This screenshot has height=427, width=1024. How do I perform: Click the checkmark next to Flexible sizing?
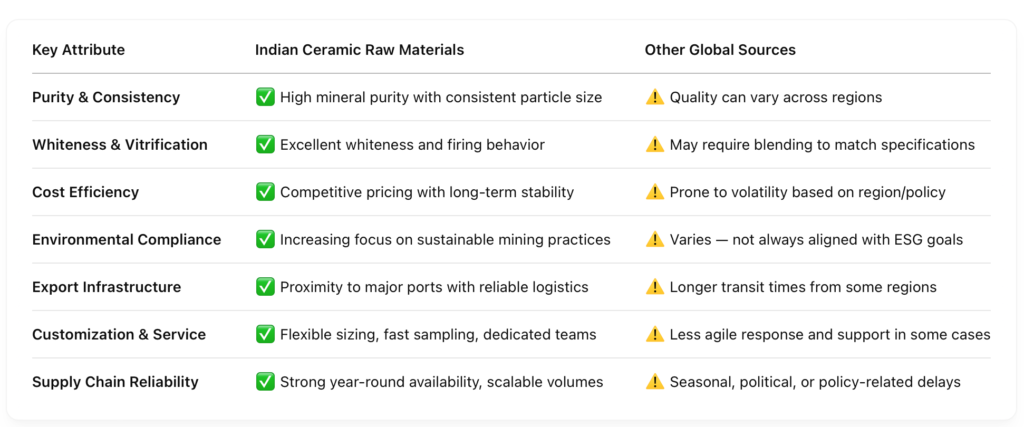[265, 334]
